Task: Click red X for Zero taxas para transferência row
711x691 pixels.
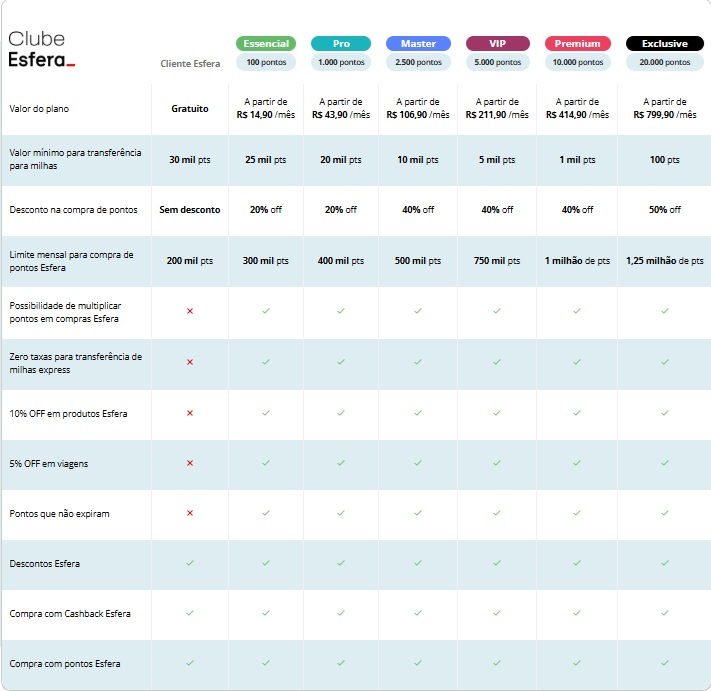Action: point(190,362)
